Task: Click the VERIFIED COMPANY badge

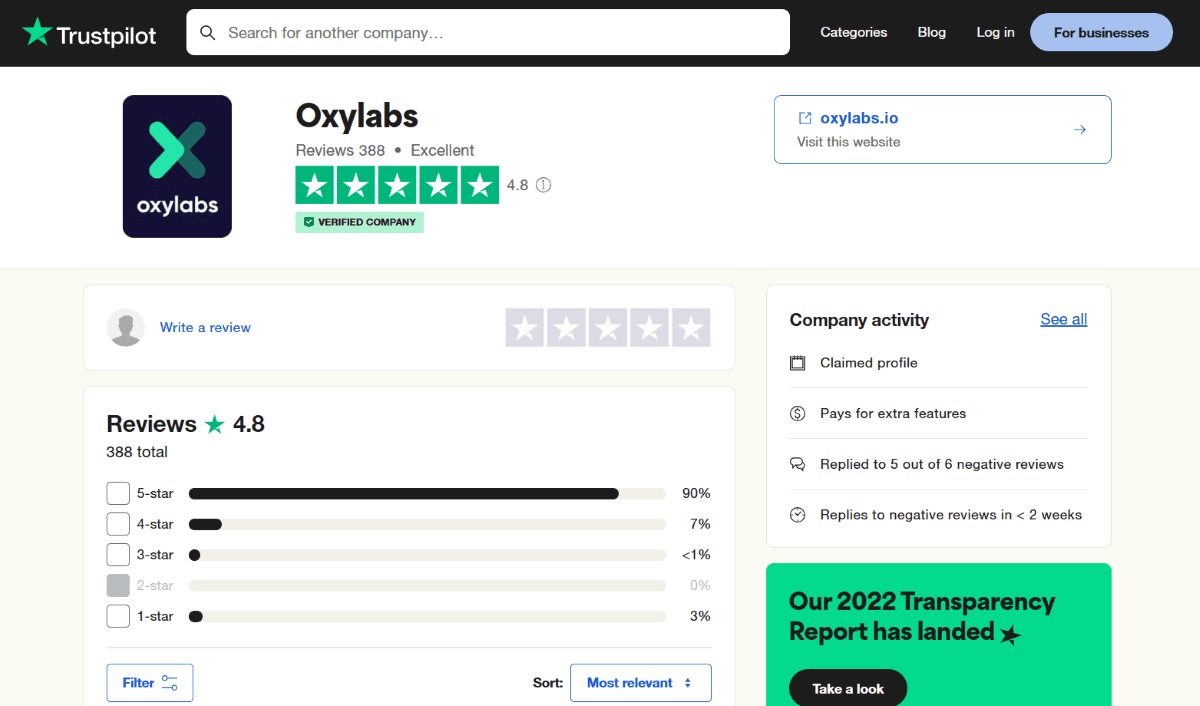Action: (x=360, y=222)
